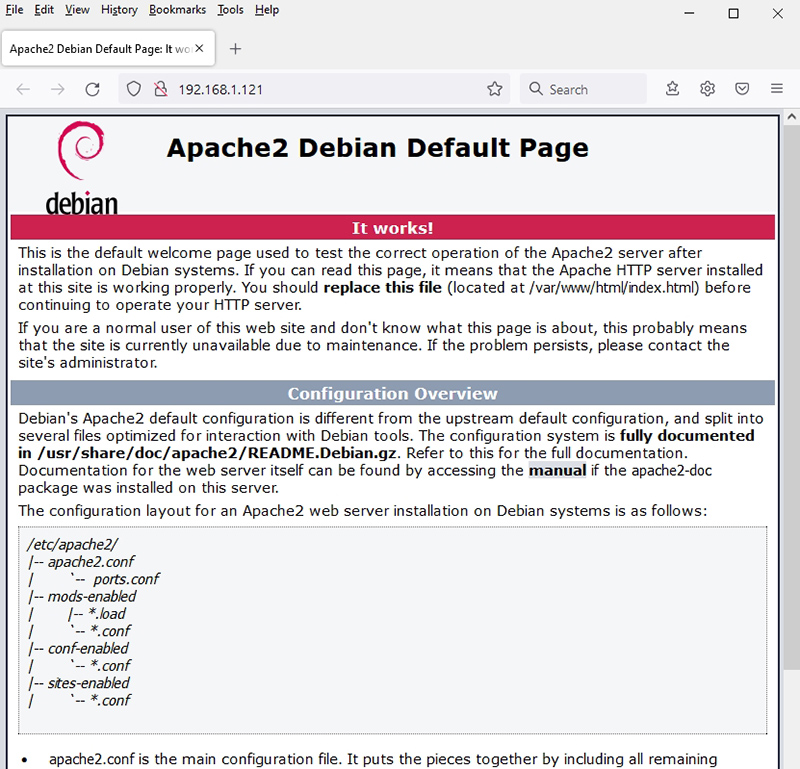Open the Tools menu

[x=230, y=10]
